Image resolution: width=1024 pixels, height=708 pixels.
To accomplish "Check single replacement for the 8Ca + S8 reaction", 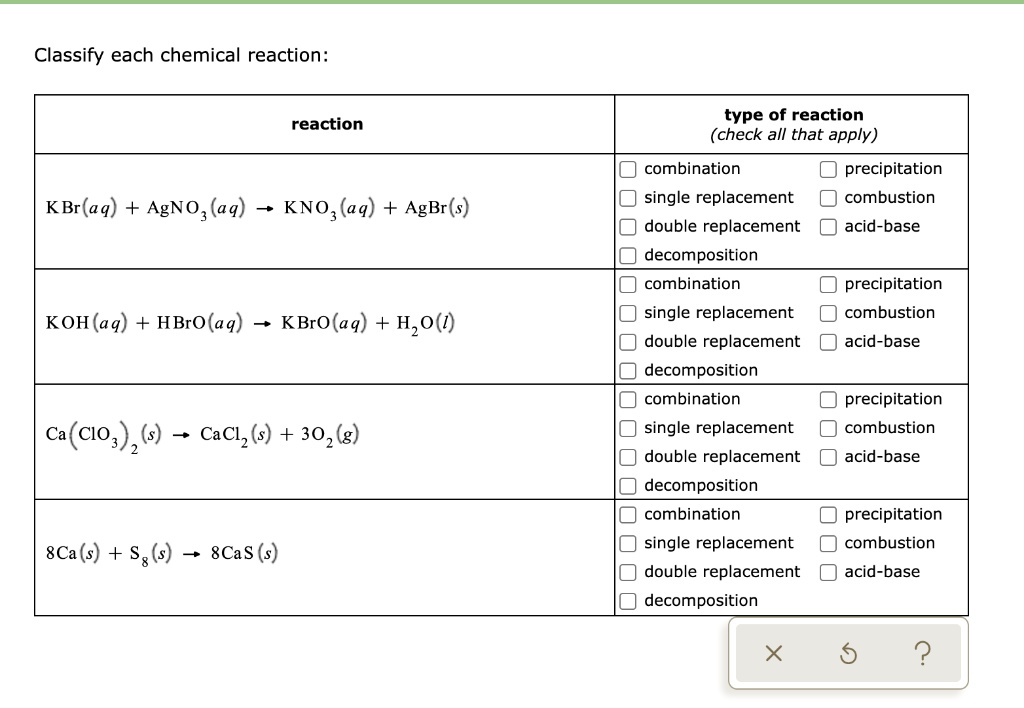I will pos(628,543).
